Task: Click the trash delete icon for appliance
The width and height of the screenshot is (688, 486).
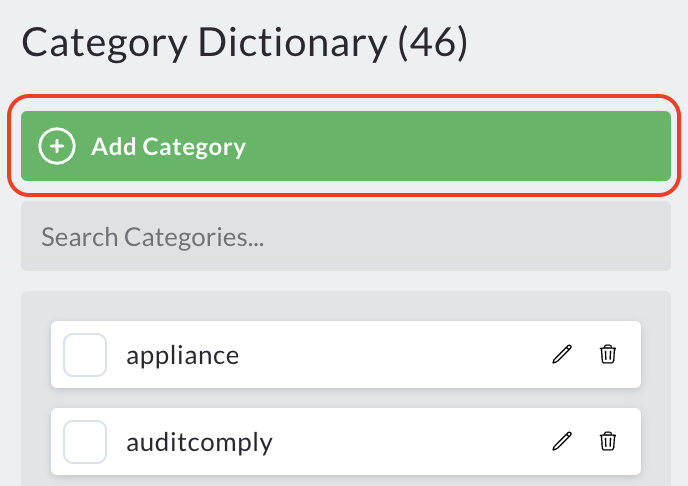Action: [608, 354]
